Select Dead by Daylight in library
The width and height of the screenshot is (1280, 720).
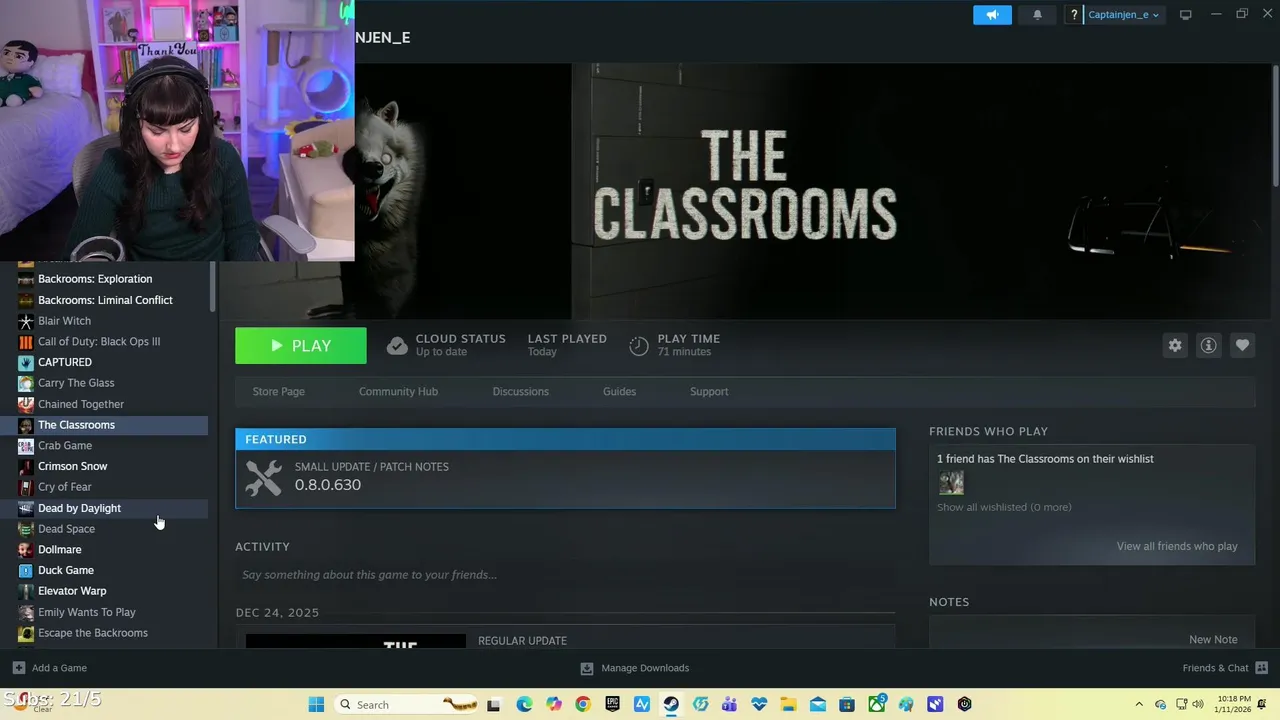coord(104,508)
